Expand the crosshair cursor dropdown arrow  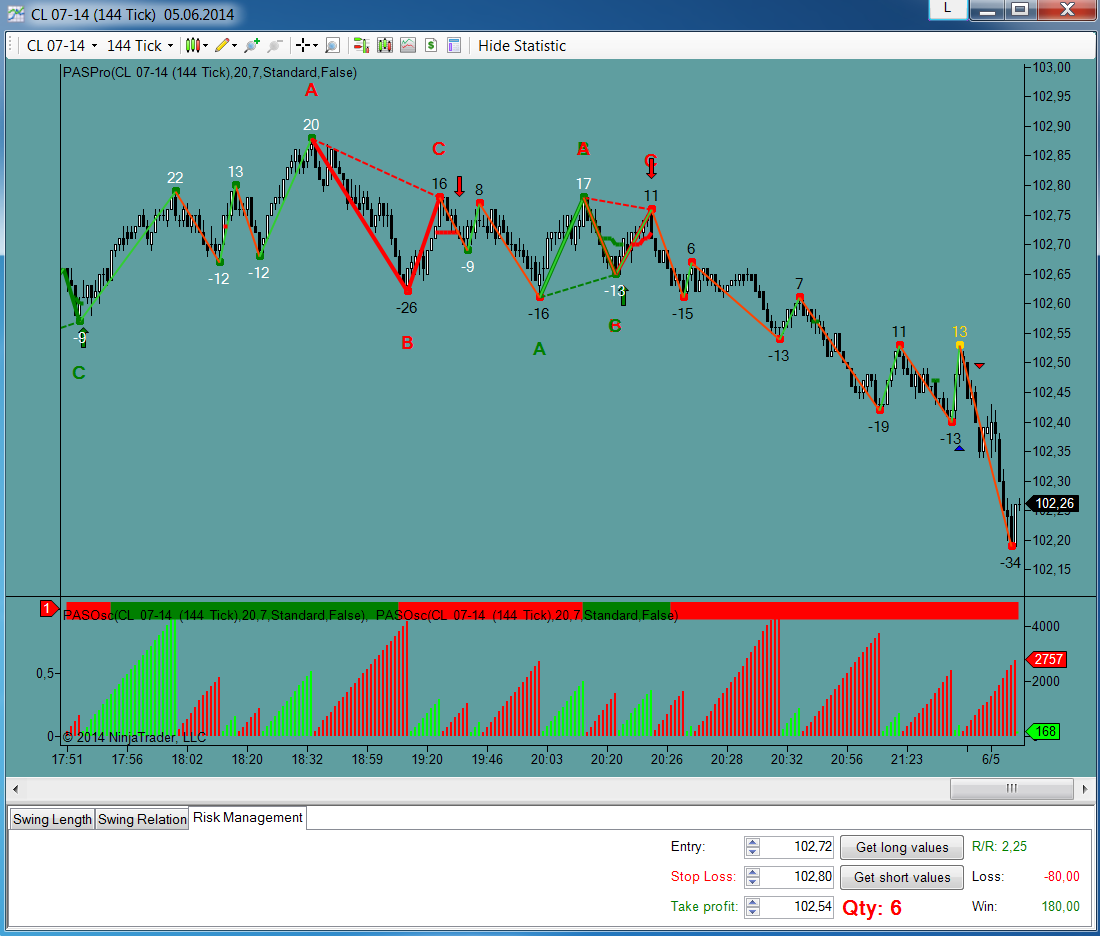click(315, 46)
